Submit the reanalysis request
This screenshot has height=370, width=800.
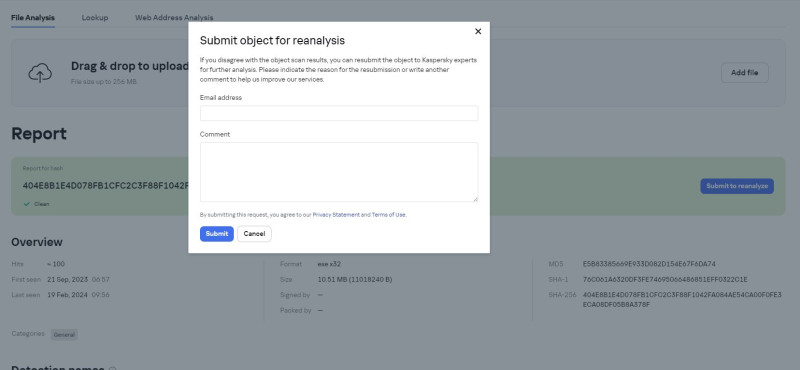point(217,234)
